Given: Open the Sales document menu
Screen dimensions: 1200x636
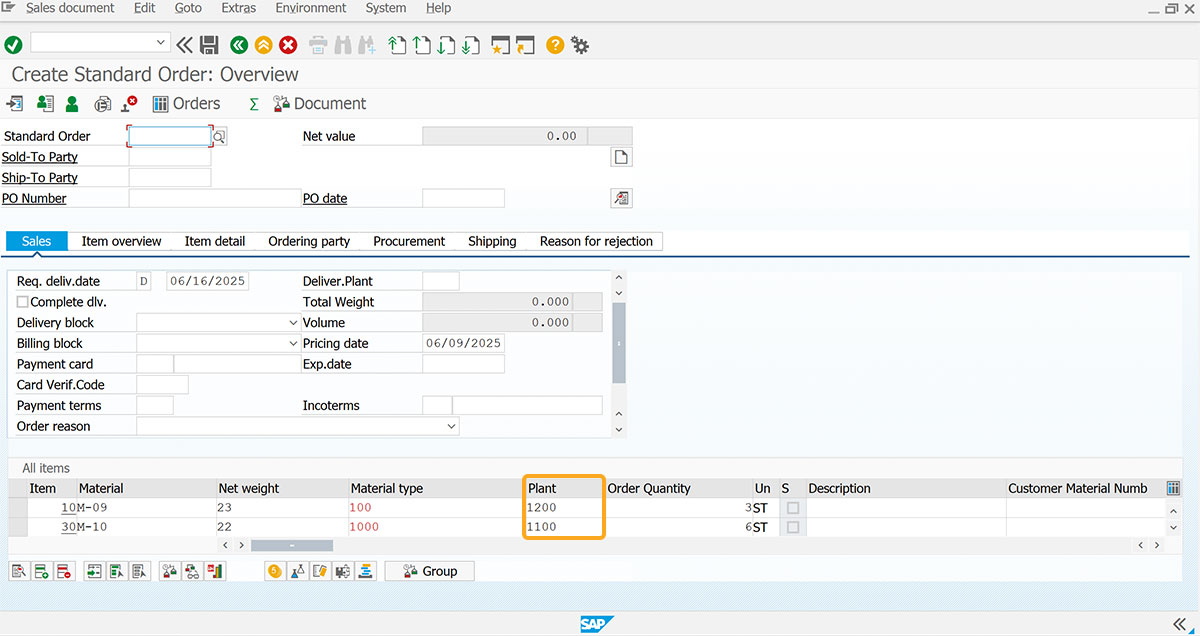Looking at the screenshot, I should click(70, 8).
